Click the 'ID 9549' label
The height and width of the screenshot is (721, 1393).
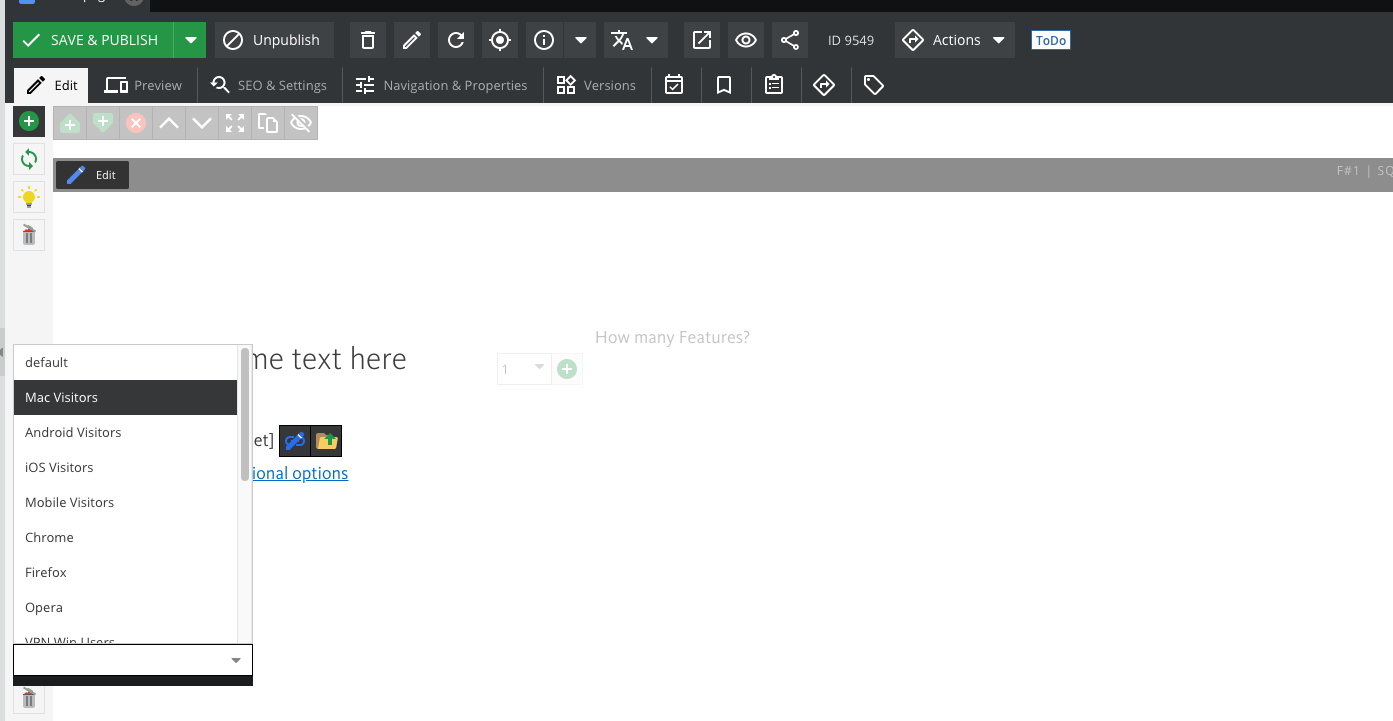click(x=851, y=40)
